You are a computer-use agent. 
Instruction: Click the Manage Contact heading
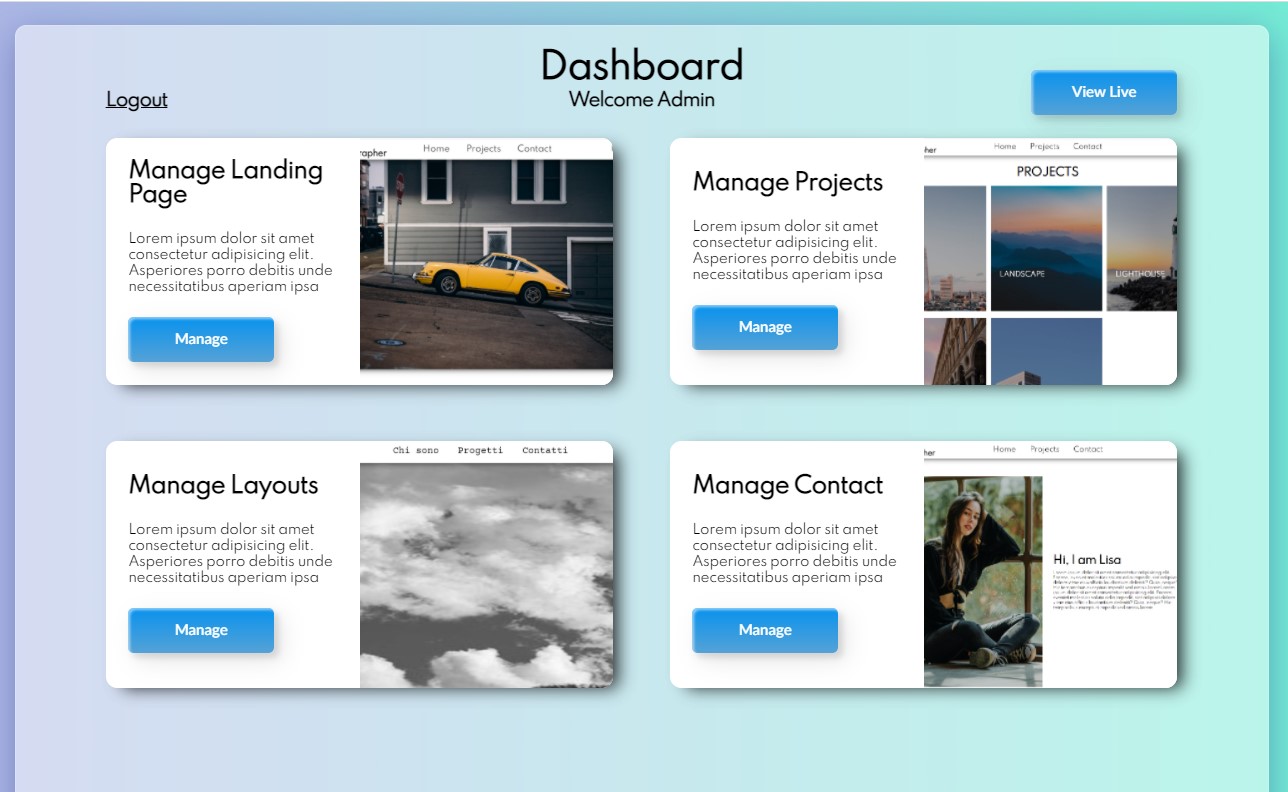pos(788,485)
